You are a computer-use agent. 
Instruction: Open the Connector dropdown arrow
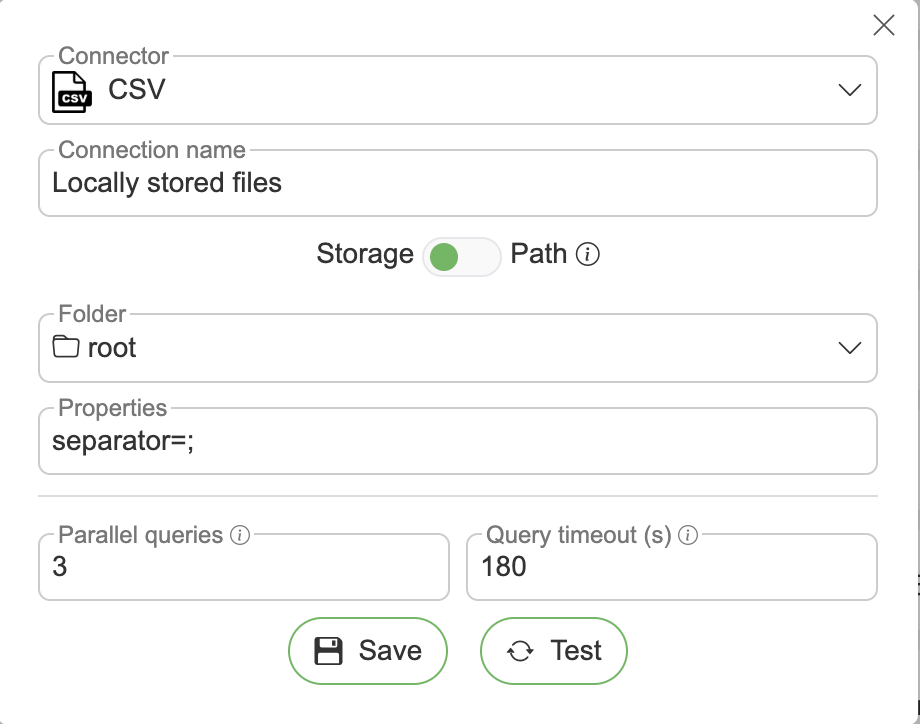click(x=849, y=90)
